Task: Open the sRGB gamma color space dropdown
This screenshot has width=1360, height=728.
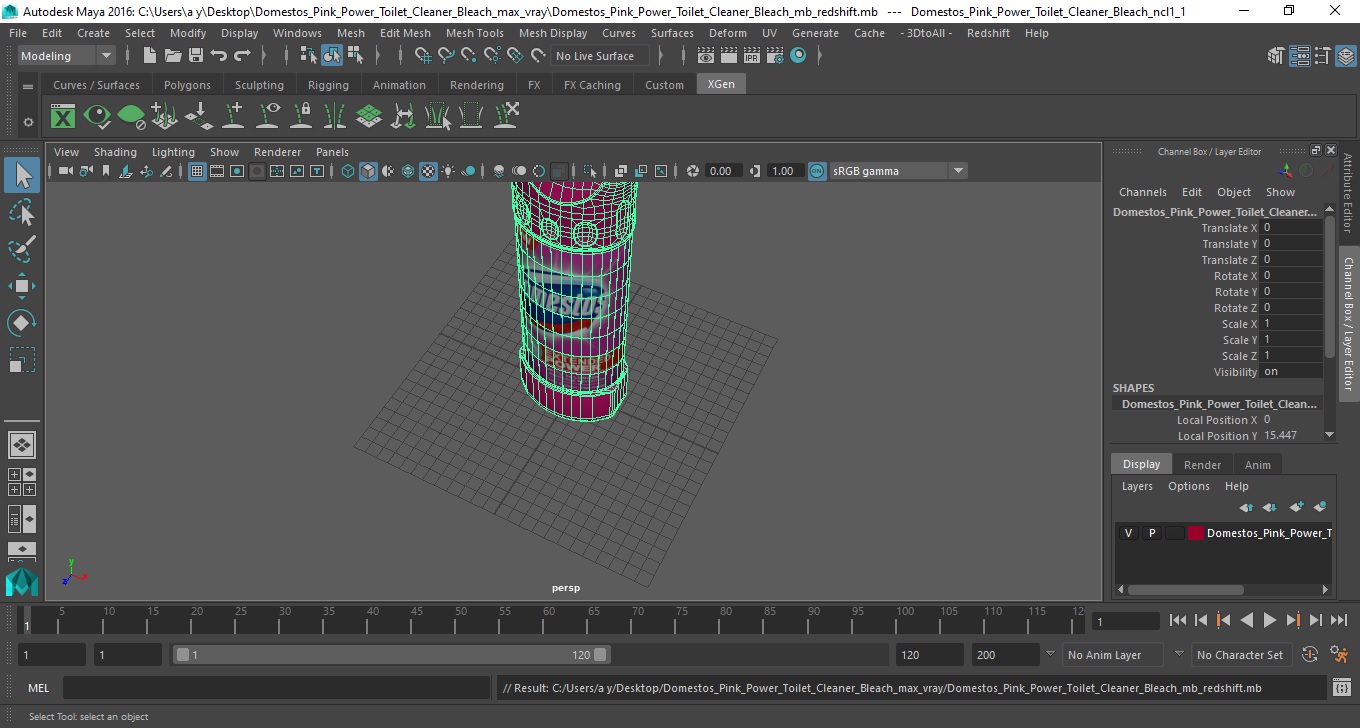Action: (898, 171)
